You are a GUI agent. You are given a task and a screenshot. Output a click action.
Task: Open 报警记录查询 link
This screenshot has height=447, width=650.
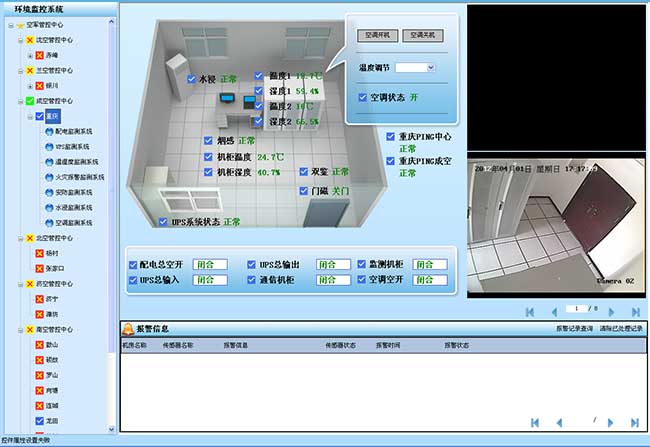point(576,329)
